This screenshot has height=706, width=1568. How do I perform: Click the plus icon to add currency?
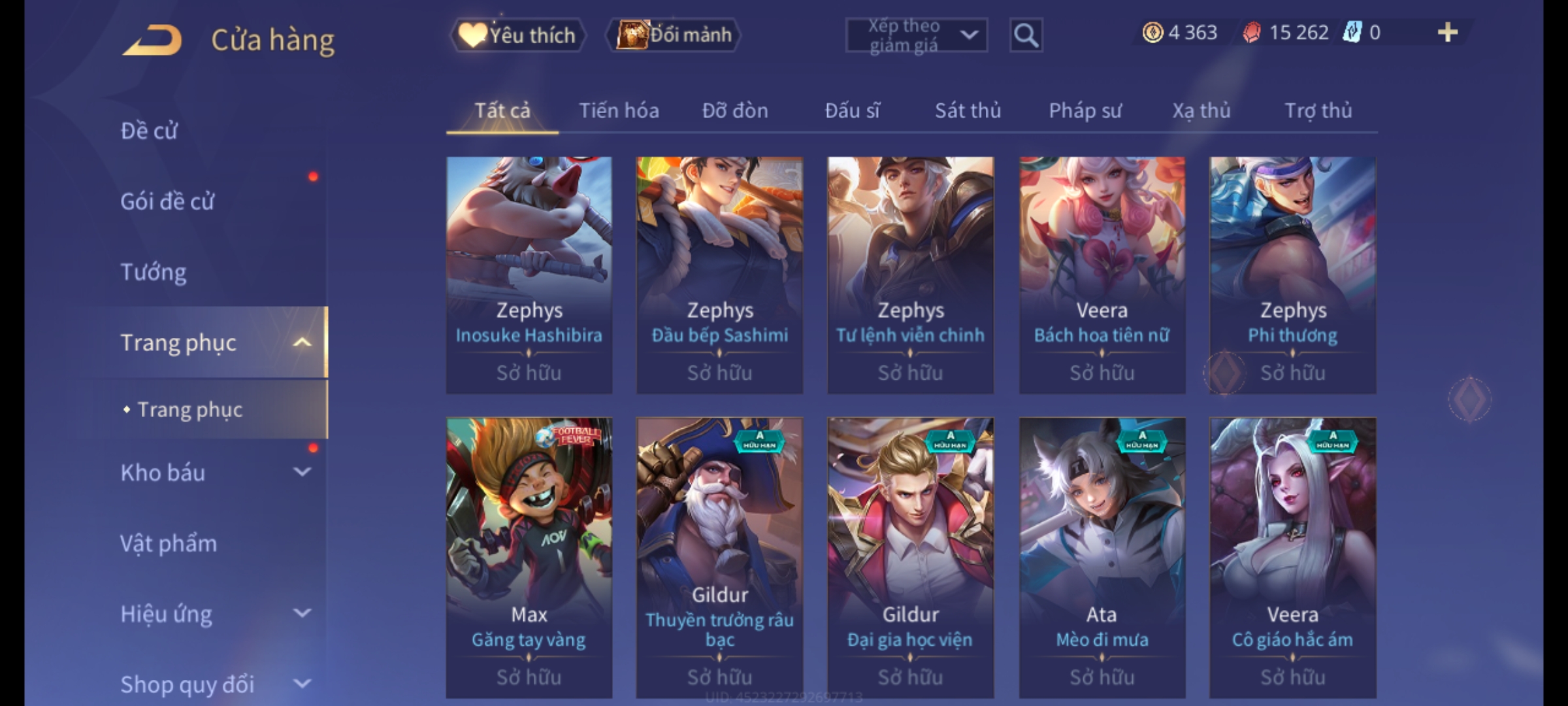pyautogui.click(x=1448, y=33)
